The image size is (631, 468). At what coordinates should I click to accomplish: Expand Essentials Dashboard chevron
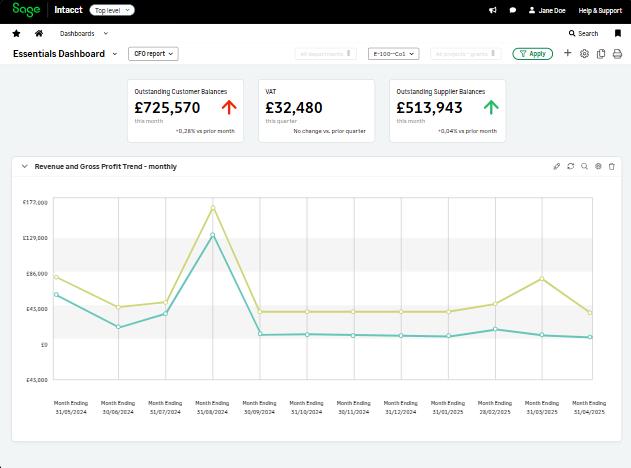coord(115,54)
